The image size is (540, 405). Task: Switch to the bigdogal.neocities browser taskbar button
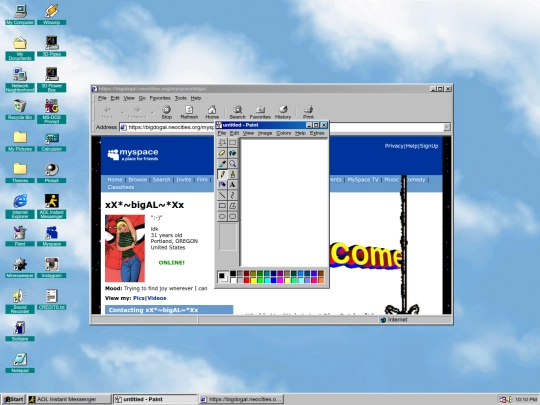coord(241,399)
